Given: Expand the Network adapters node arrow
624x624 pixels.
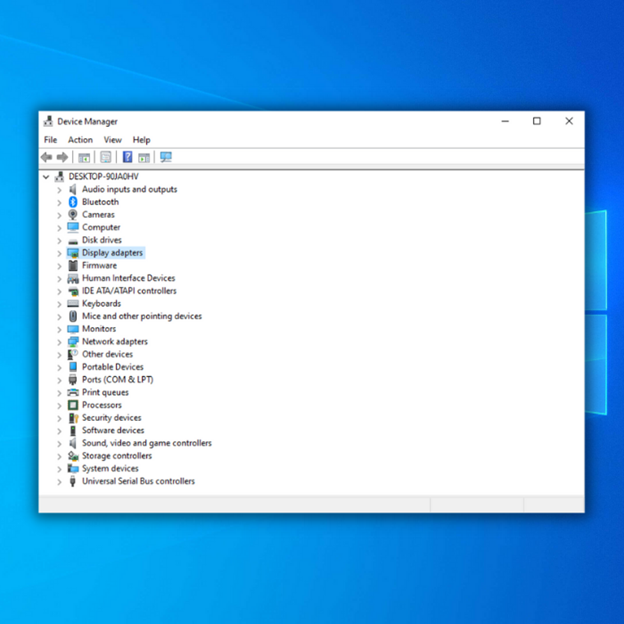Looking at the screenshot, I should pos(59,342).
